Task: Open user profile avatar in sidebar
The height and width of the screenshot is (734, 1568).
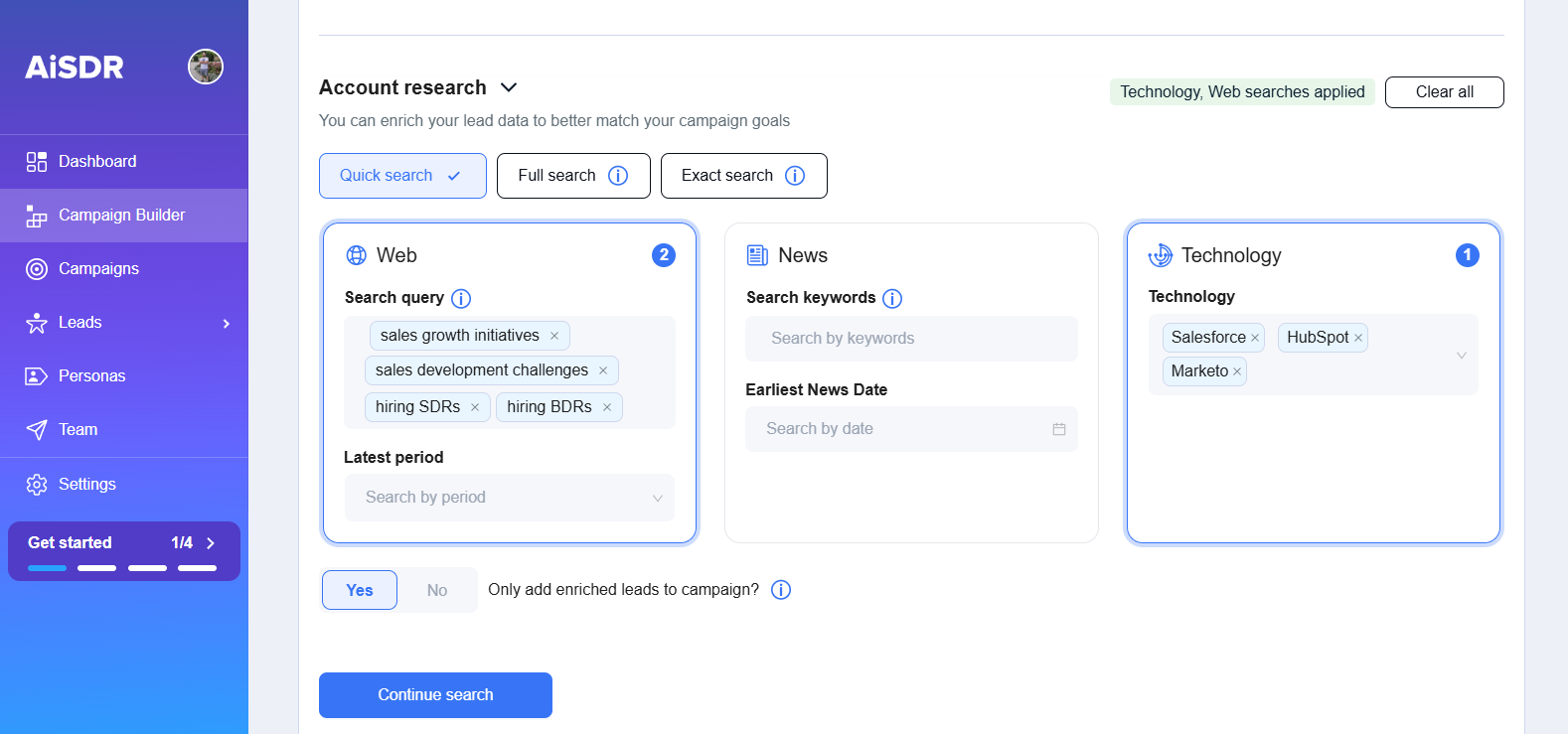Action: [206, 67]
